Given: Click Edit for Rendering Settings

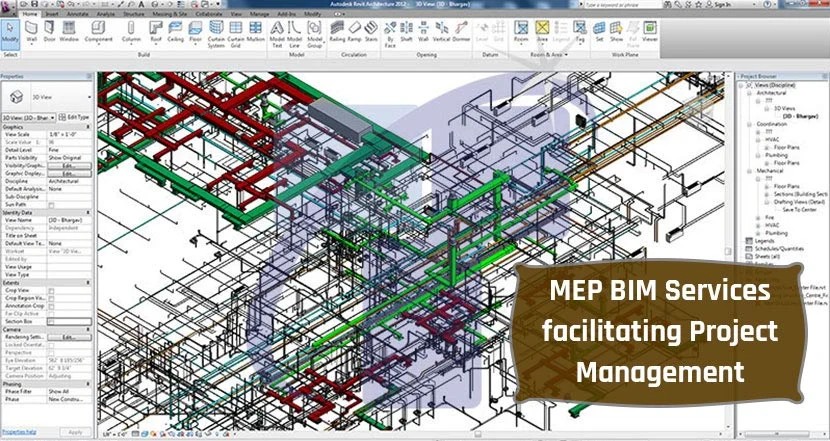Looking at the screenshot, I should 69,337.
